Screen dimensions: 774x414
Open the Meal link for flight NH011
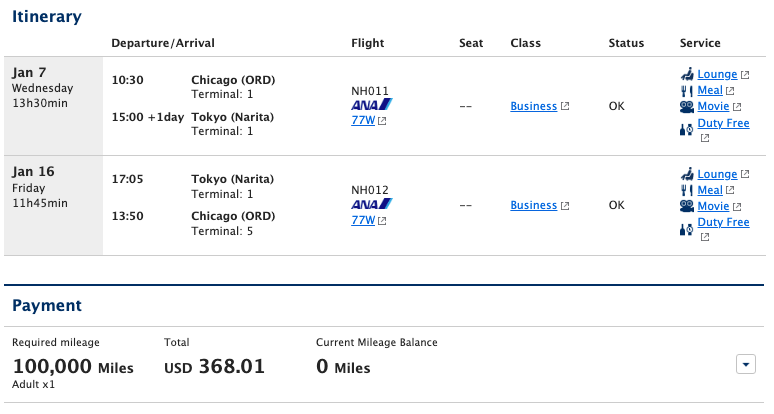[710, 90]
